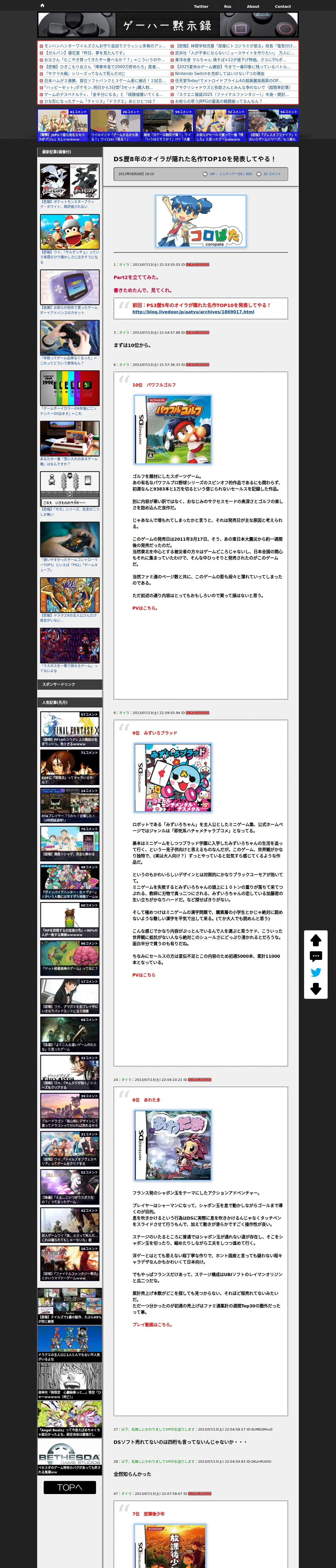Click the 9位 みずいろブラッド heading

point(155,733)
